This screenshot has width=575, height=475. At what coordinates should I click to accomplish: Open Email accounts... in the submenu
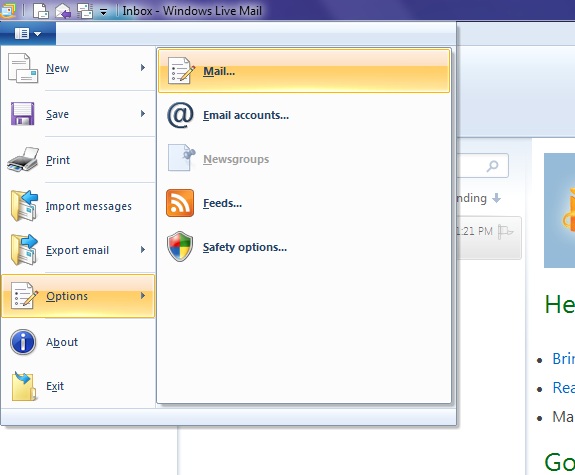pos(304,115)
